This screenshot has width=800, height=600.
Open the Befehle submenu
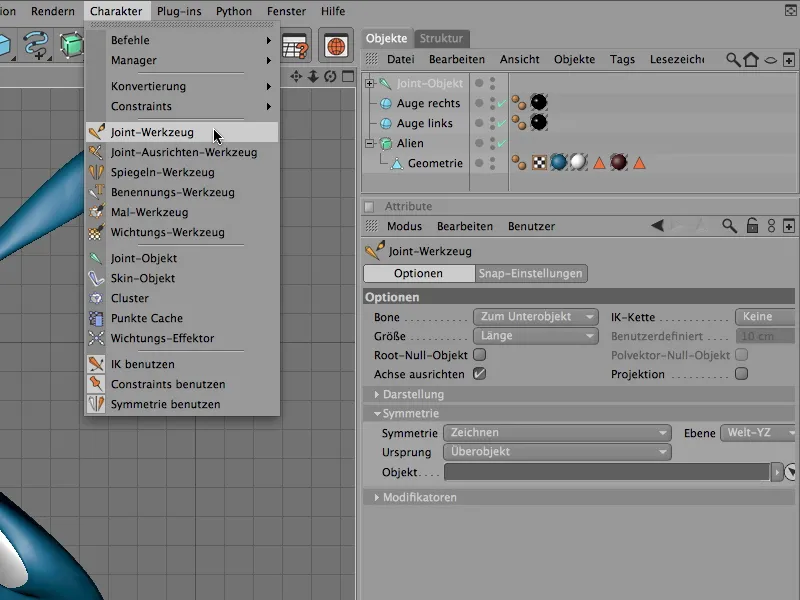pyautogui.click(x=182, y=40)
